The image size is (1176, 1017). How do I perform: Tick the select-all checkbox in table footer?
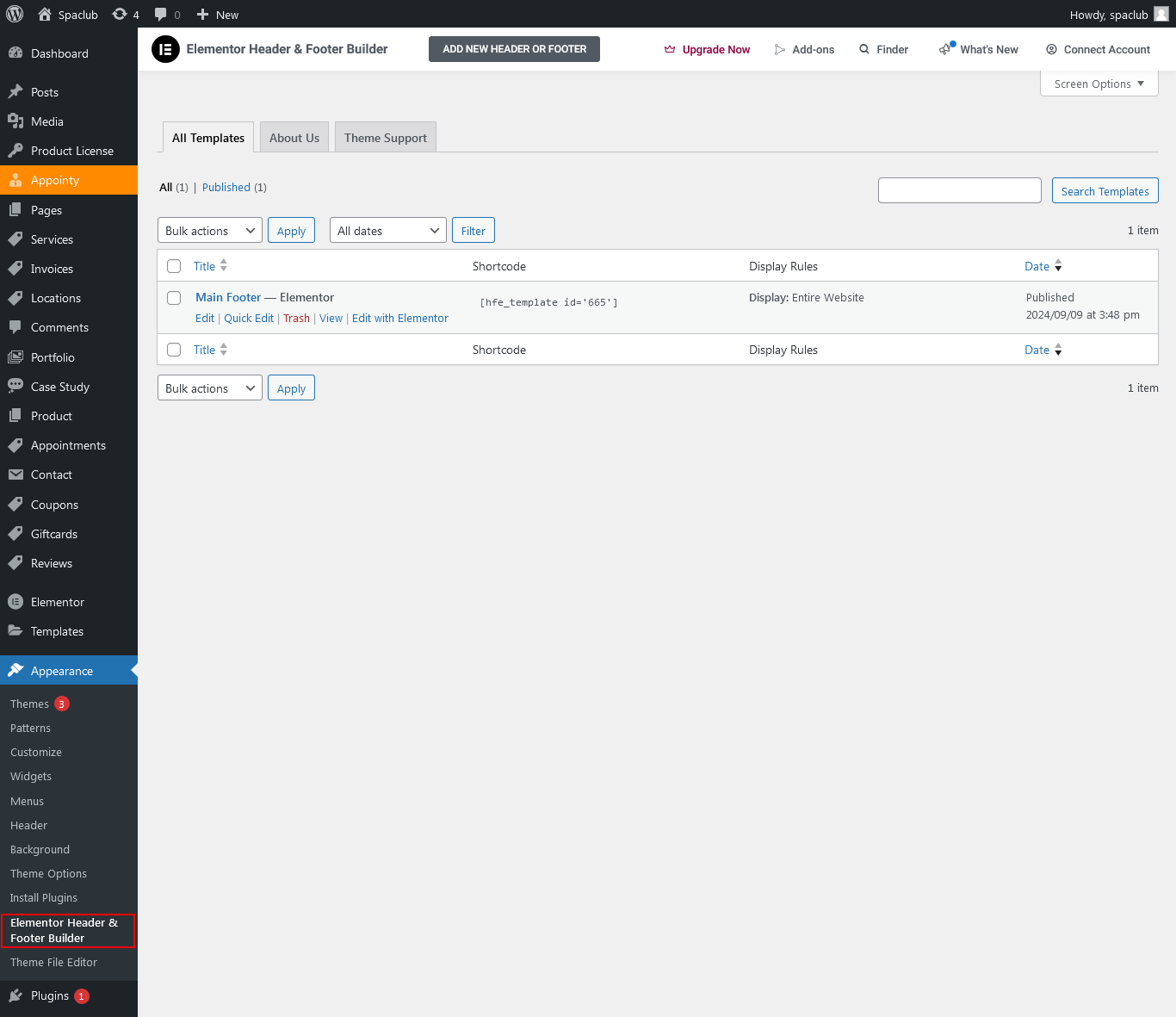174,350
